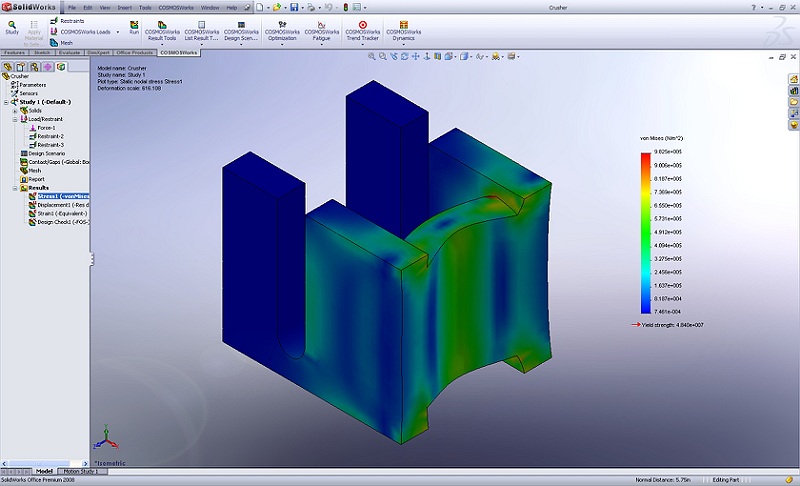The height and width of the screenshot is (486, 800).
Task: Click the von Mises color legend bar
Action: tap(645, 232)
